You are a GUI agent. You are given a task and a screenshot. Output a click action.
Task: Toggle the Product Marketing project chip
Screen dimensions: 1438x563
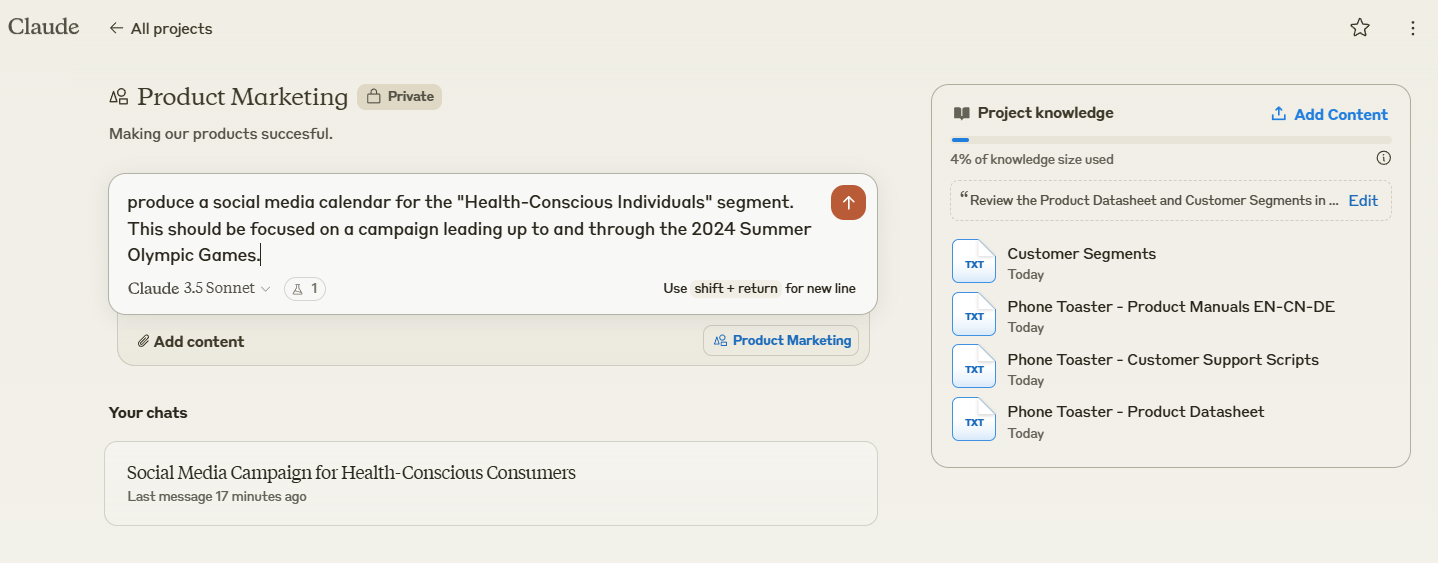click(781, 341)
